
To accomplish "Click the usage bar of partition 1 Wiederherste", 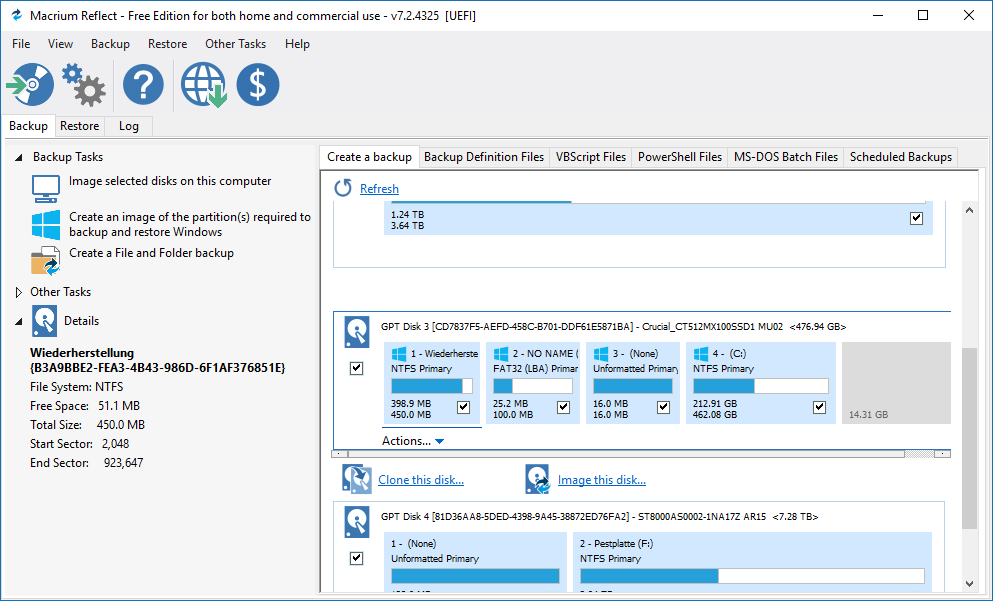I will [x=432, y=386].
